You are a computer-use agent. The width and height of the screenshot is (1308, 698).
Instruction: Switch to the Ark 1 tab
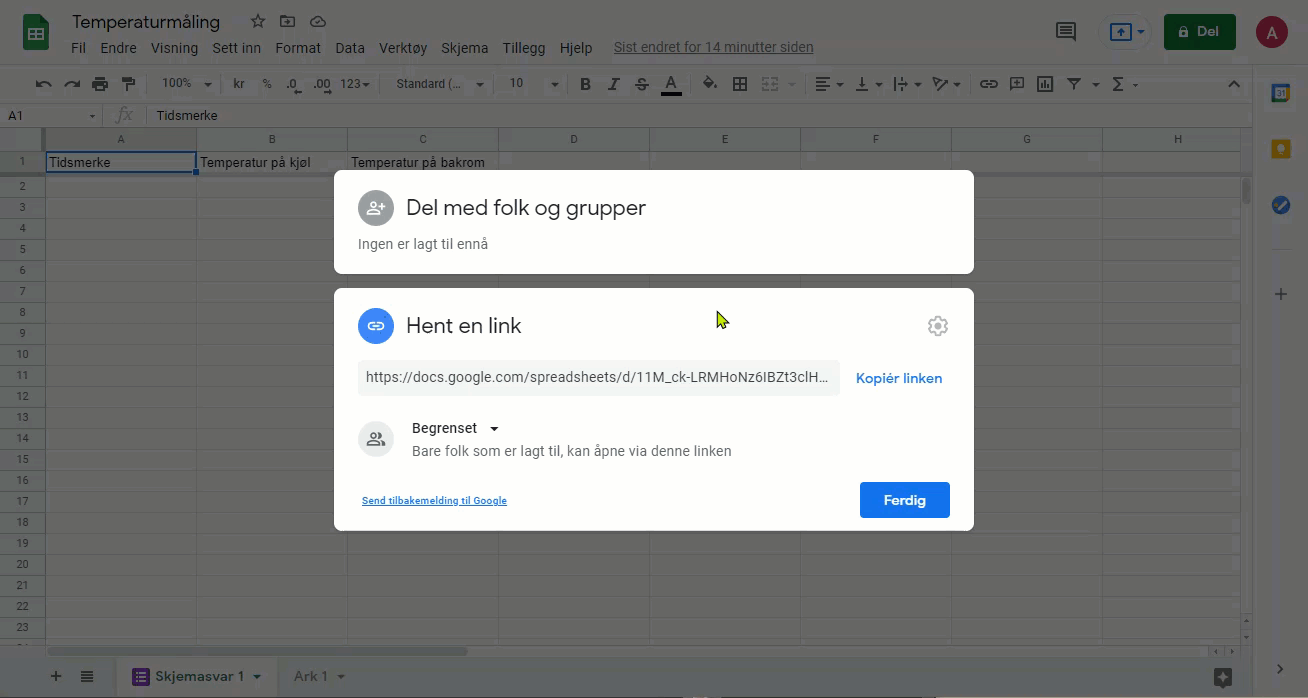click(x=318, y=676)
